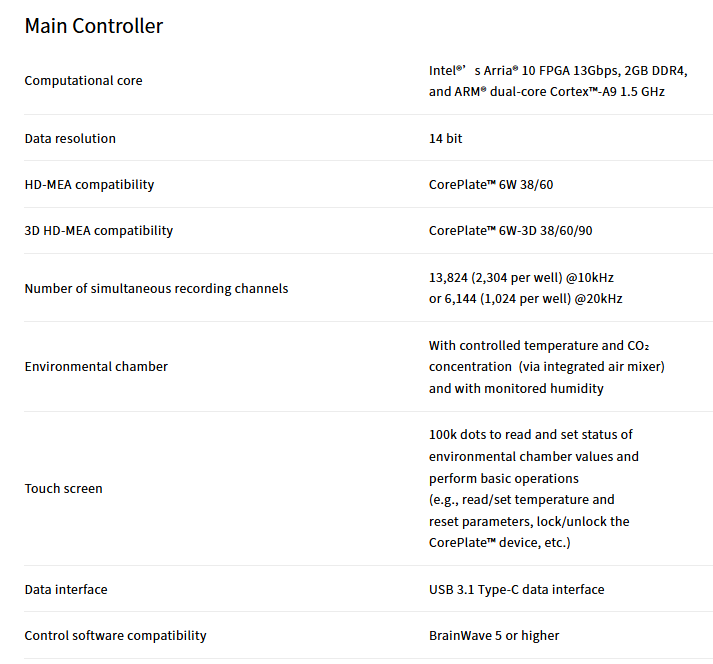The image size is (713, 664).
Task: Click the Intel Arria 10 FPGA specification text
Action: point(558,81)
